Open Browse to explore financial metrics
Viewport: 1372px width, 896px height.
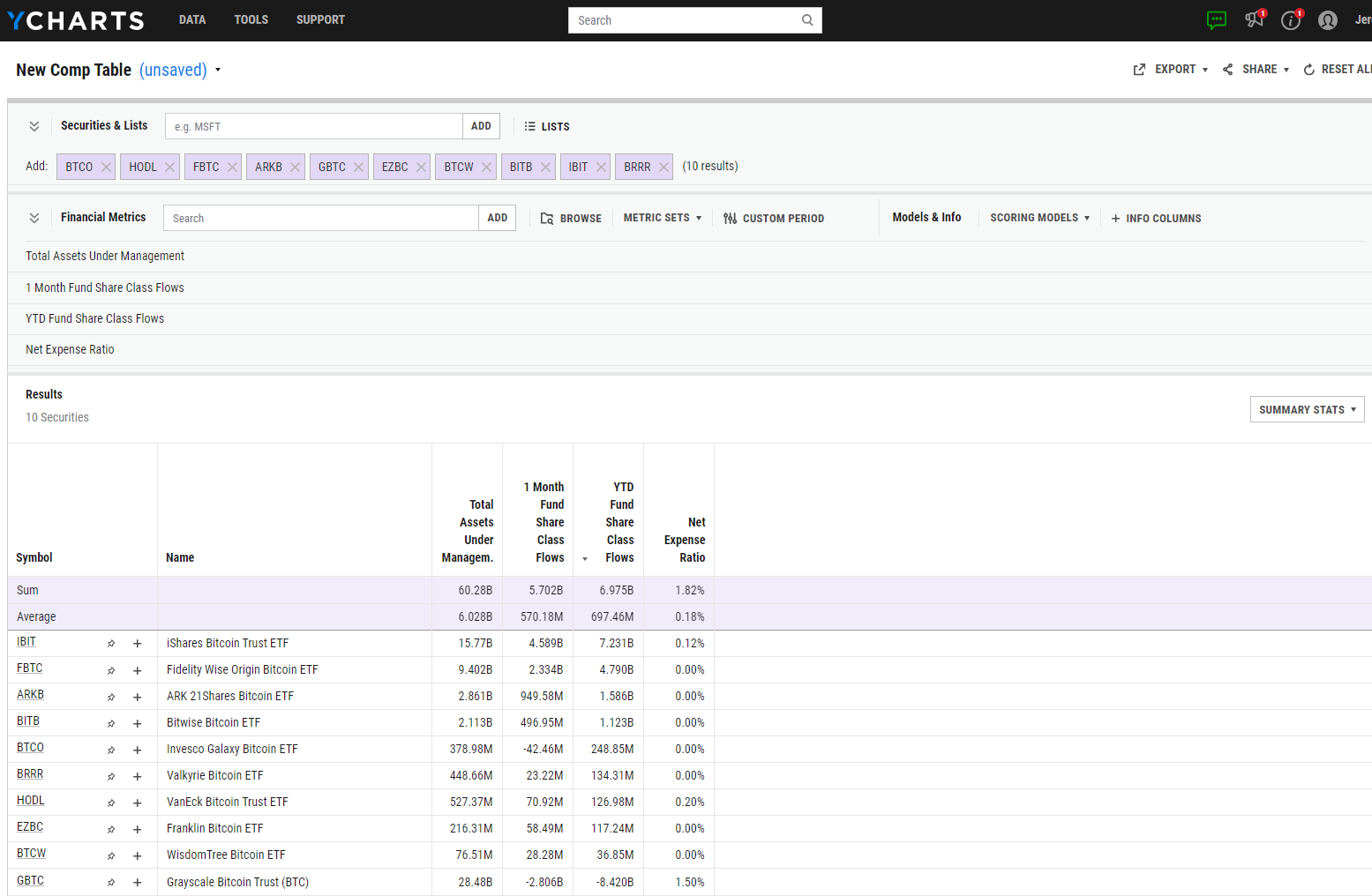571,218
